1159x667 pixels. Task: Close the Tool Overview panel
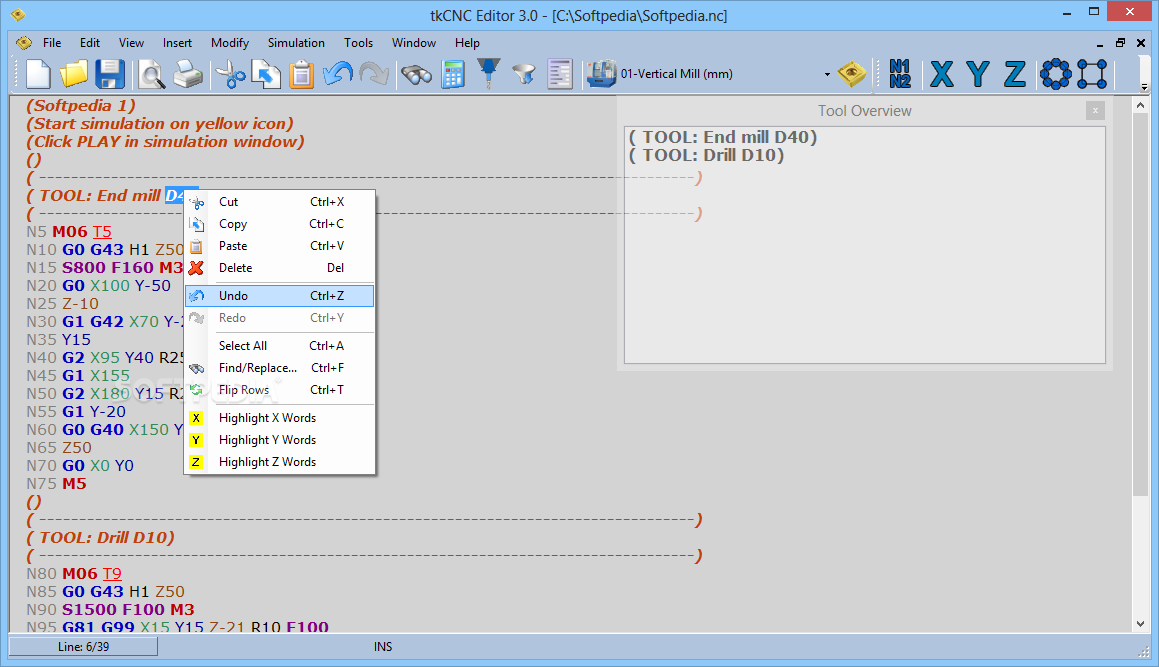[x=1095, y=111]
